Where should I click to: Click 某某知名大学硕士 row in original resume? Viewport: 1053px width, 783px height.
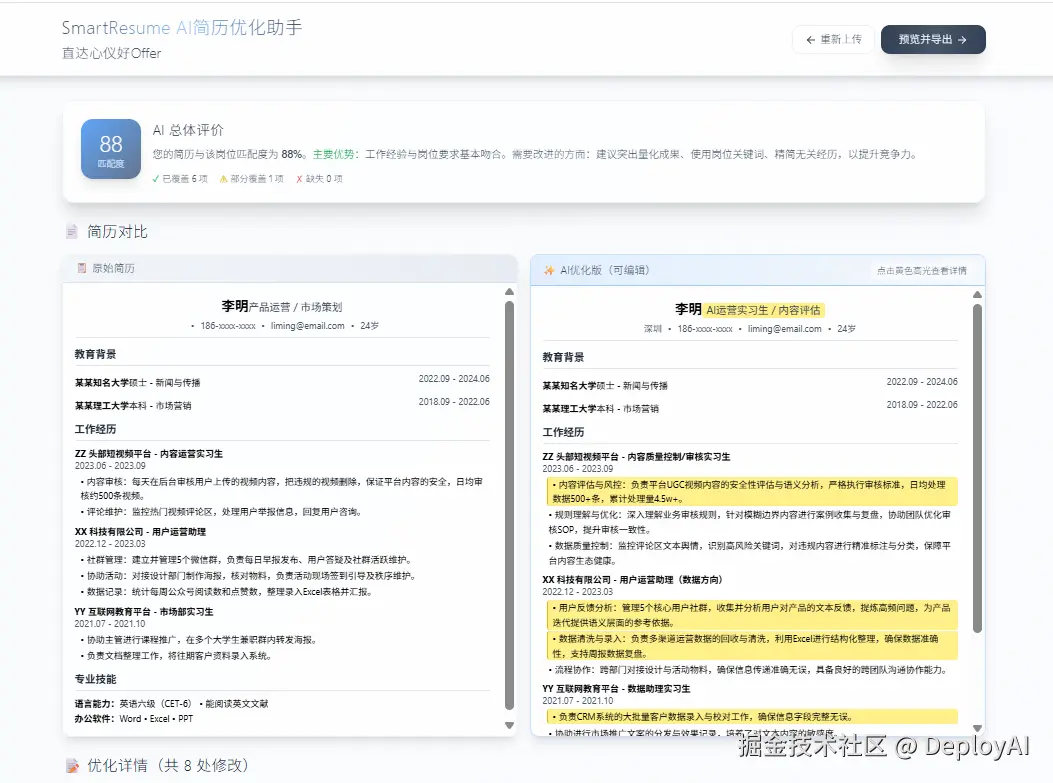click(282, 381)
